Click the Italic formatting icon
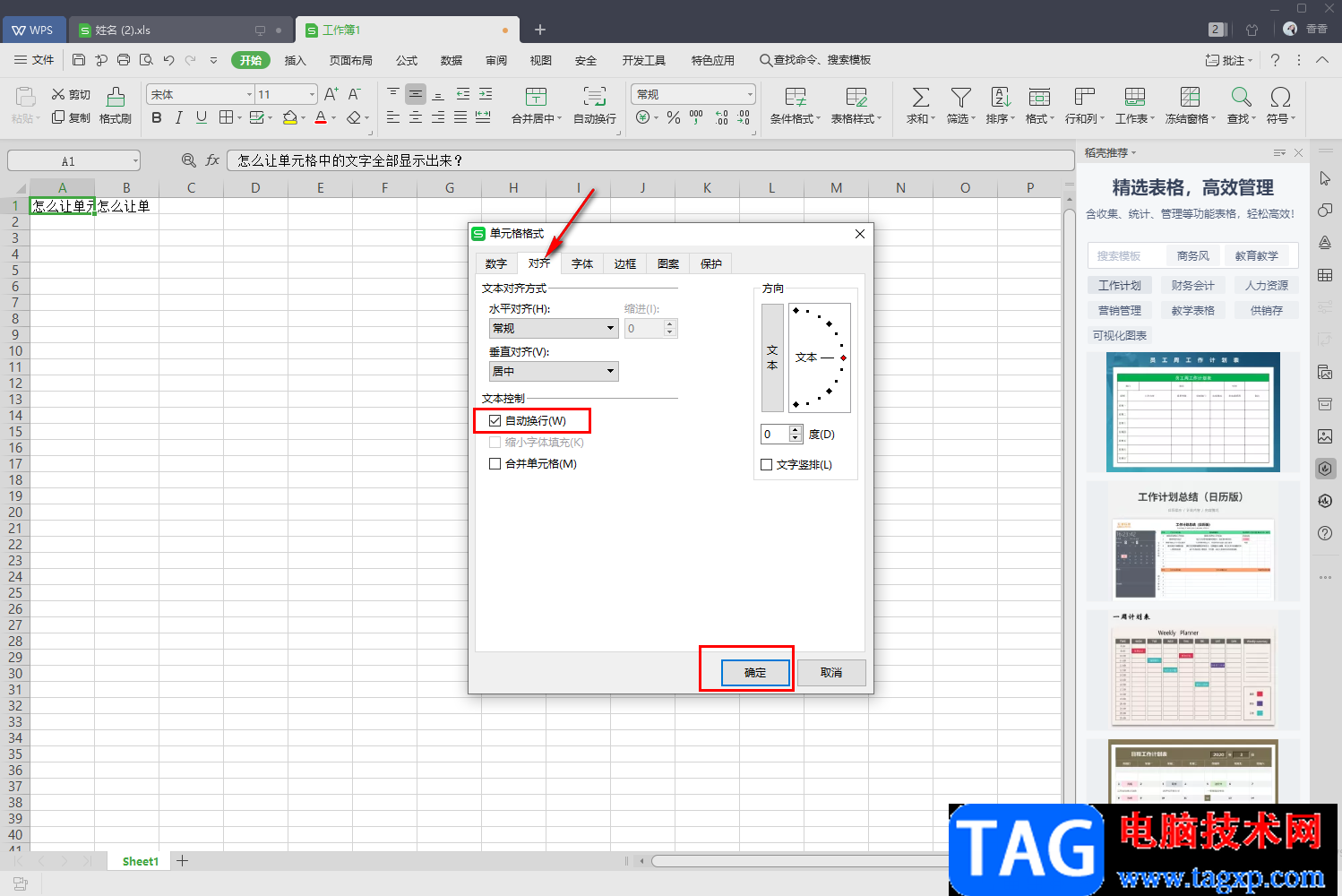This screenshot has width=1342, height=896. pos(179,117)
